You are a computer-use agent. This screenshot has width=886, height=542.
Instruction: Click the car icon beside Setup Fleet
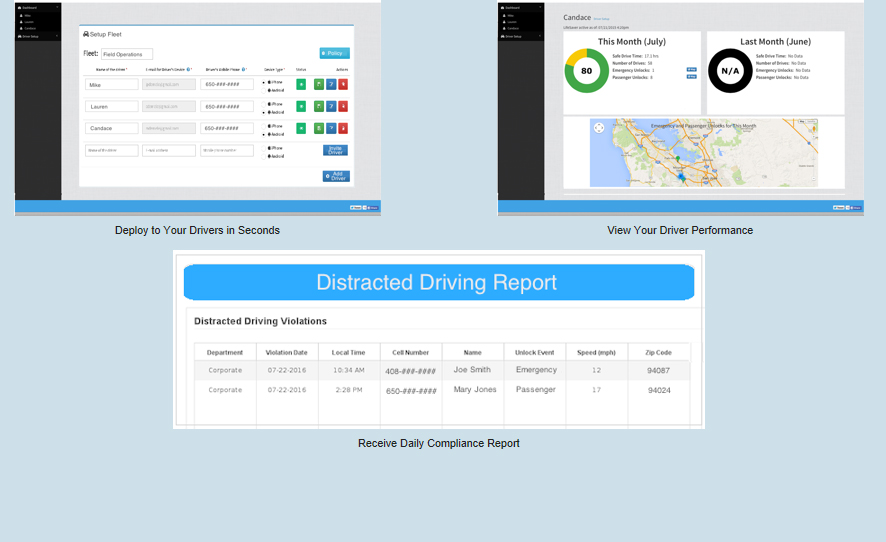86,34
